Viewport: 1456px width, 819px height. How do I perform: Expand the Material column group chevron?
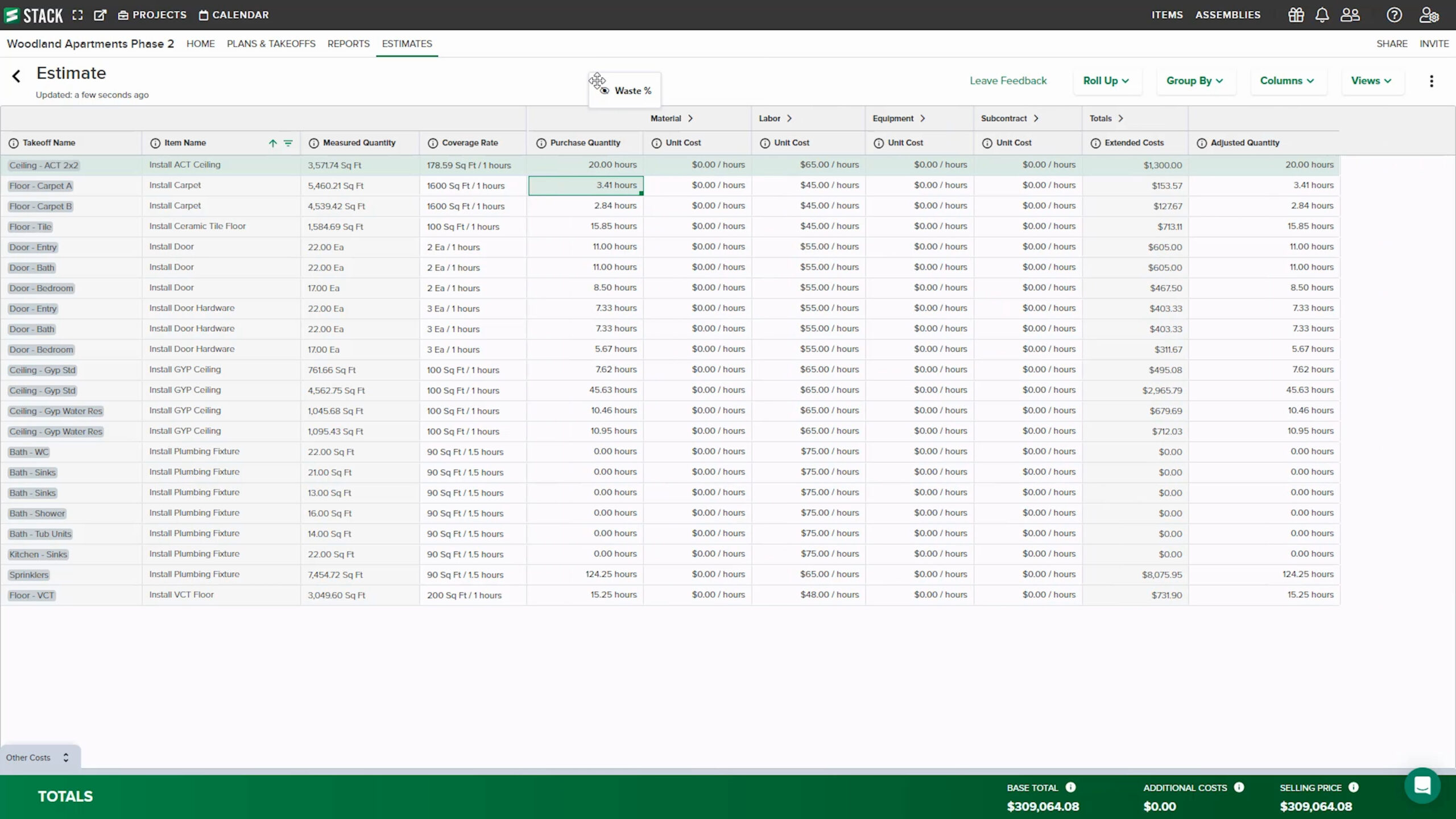[x=691, y=118]
